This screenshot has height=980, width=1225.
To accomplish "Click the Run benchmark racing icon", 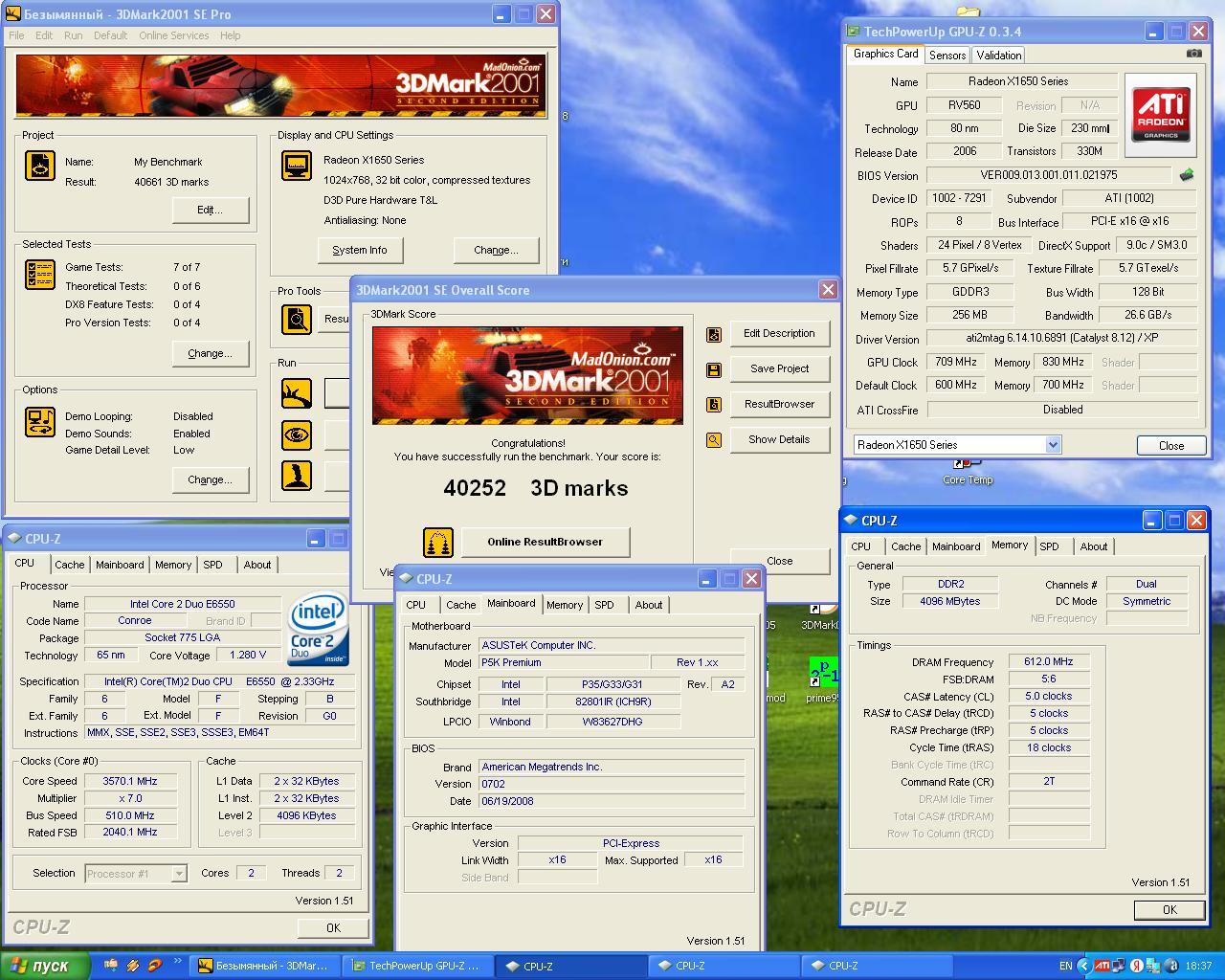I will coord(297,392).
